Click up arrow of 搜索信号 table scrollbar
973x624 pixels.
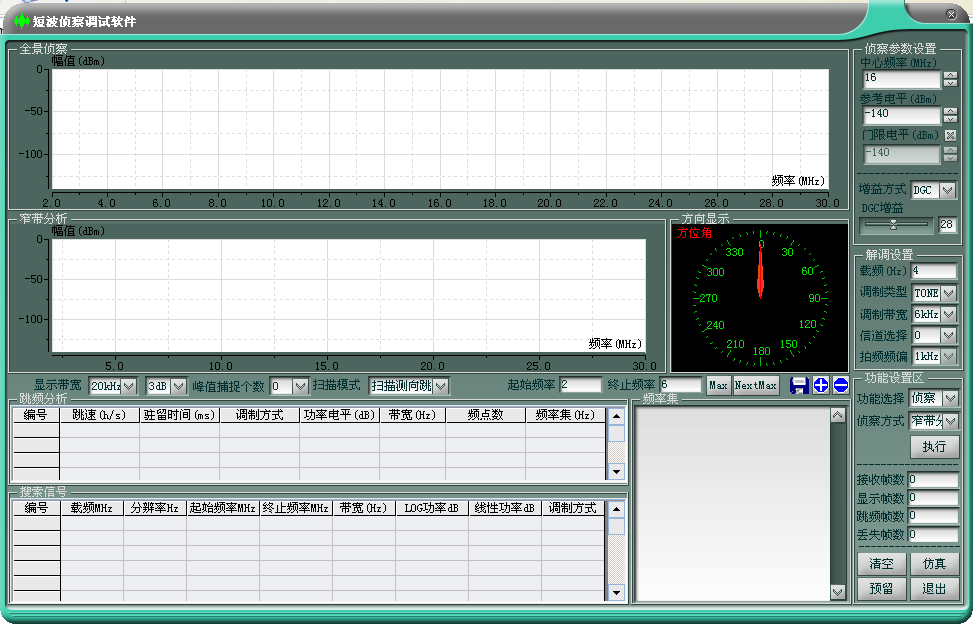pyautogui.click(x=616, y=509)
